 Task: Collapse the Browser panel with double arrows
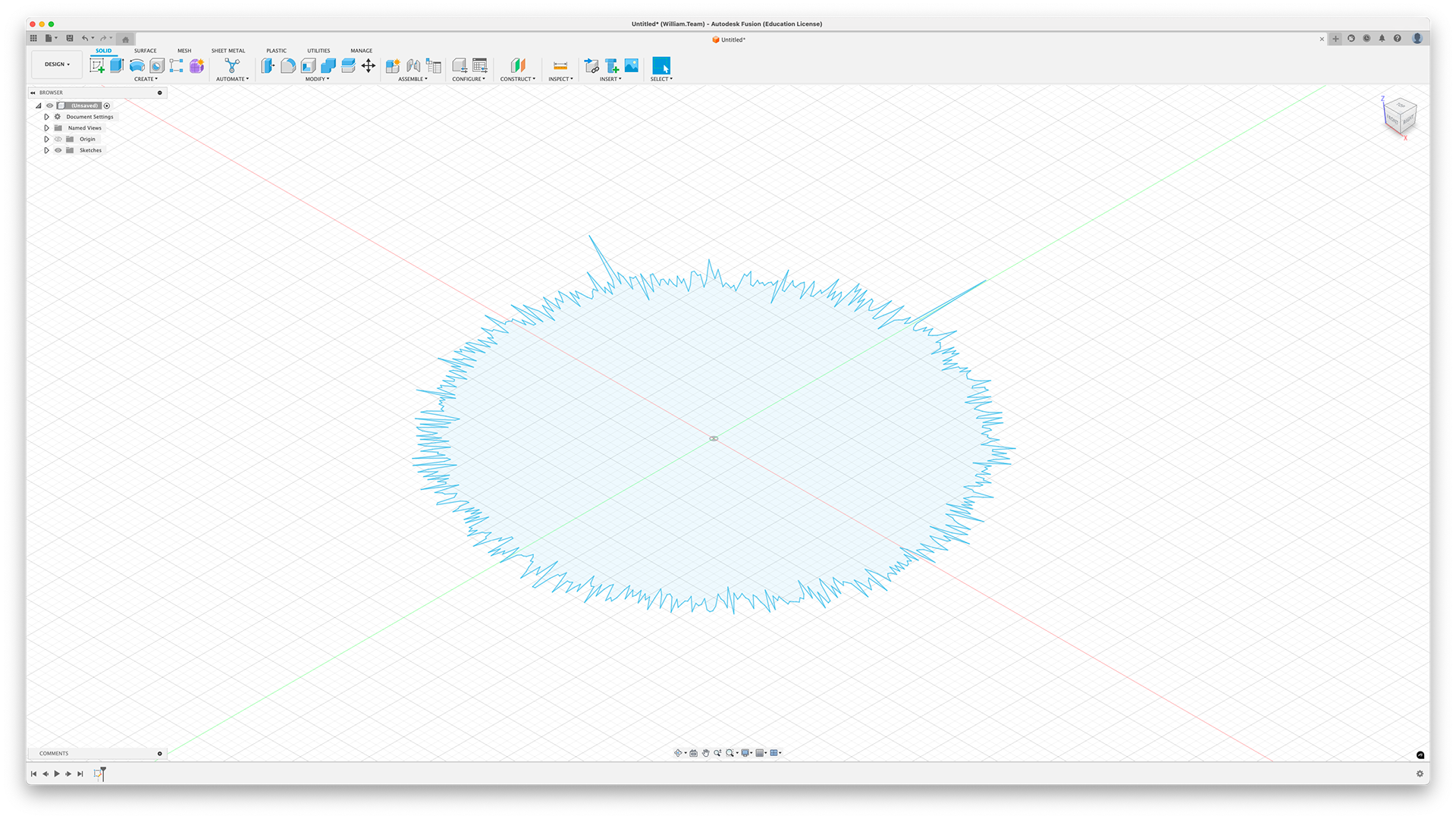[x=33, y=93]
